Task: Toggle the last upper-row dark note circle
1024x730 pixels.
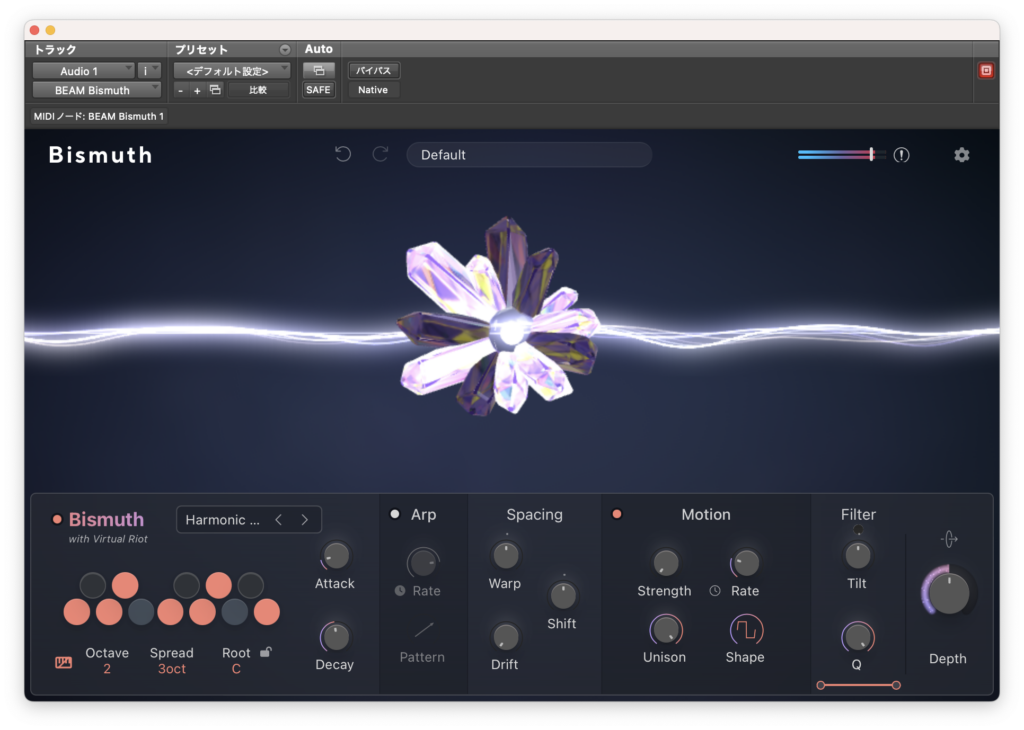Action: coord(251,586)
